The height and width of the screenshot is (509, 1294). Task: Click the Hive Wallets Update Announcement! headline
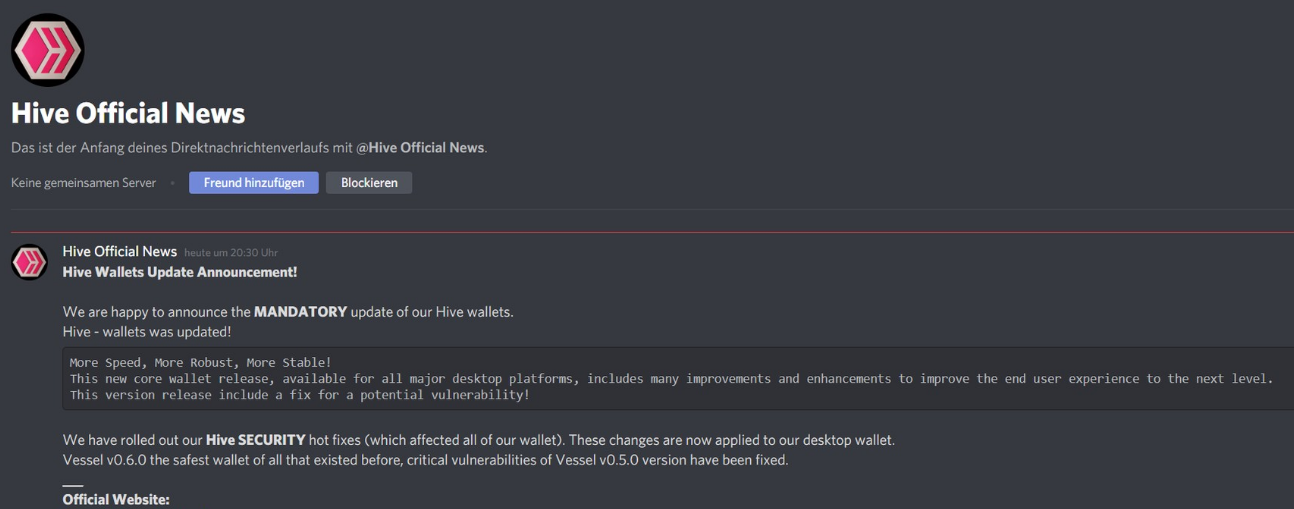pos(180,272)
